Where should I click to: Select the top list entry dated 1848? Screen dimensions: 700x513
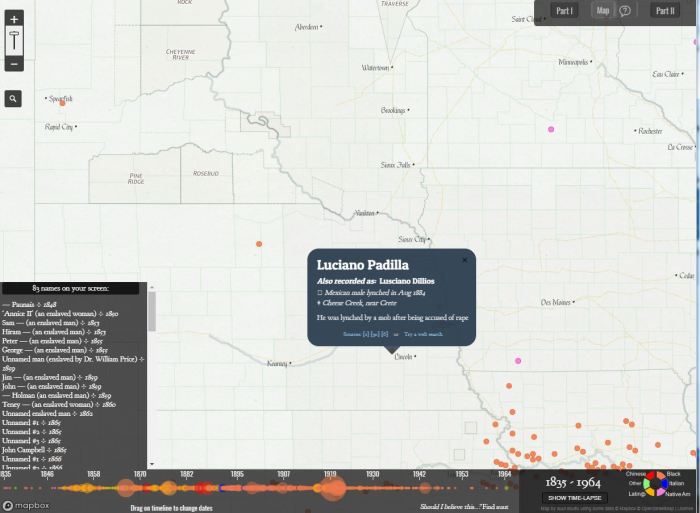click(29, 304)
